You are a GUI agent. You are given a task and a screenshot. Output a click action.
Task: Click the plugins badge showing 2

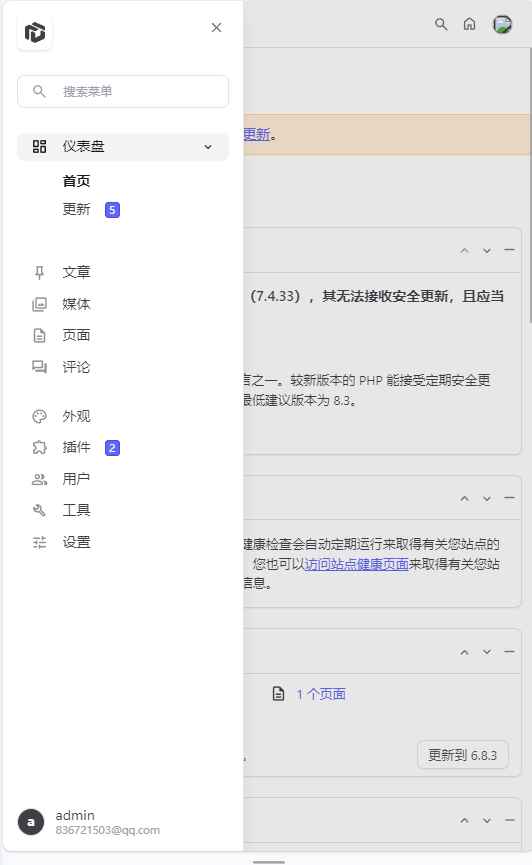tap(112, 448)
